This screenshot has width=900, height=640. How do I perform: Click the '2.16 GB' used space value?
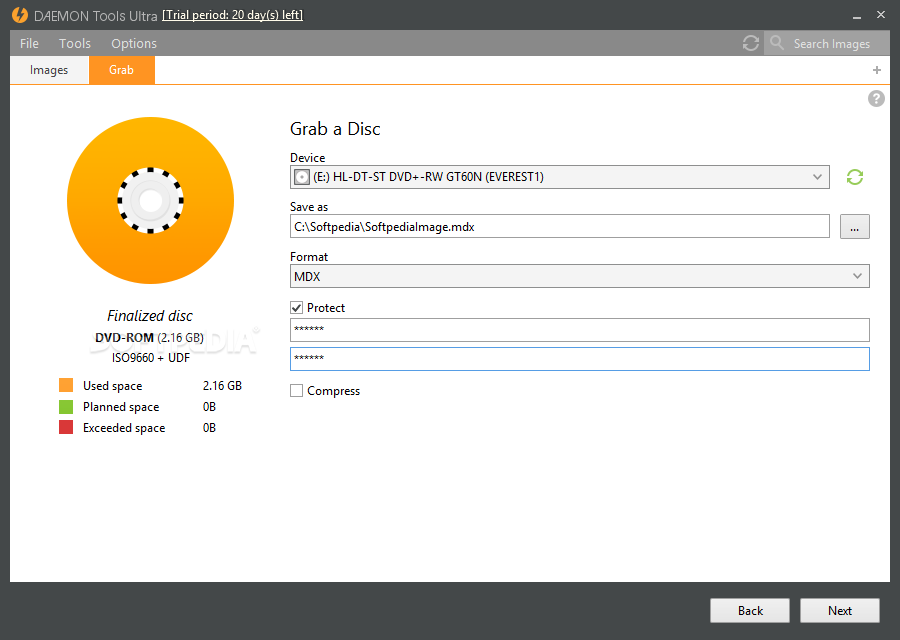pos(222,386)
